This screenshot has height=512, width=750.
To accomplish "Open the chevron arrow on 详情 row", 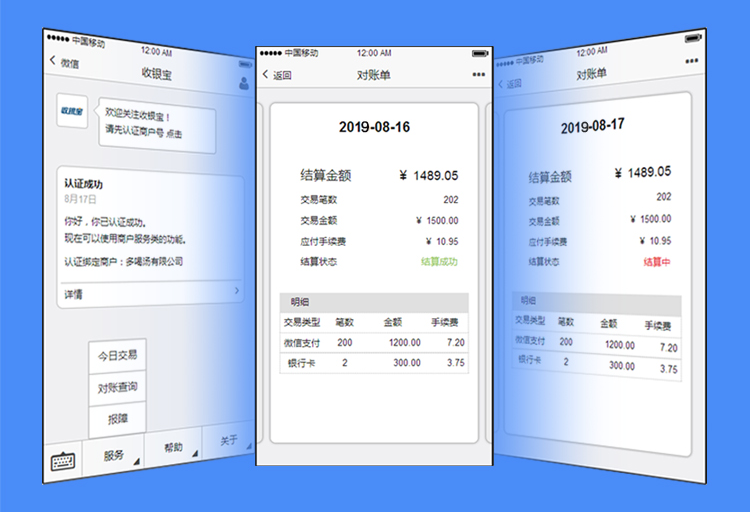I will click(236, 291).
